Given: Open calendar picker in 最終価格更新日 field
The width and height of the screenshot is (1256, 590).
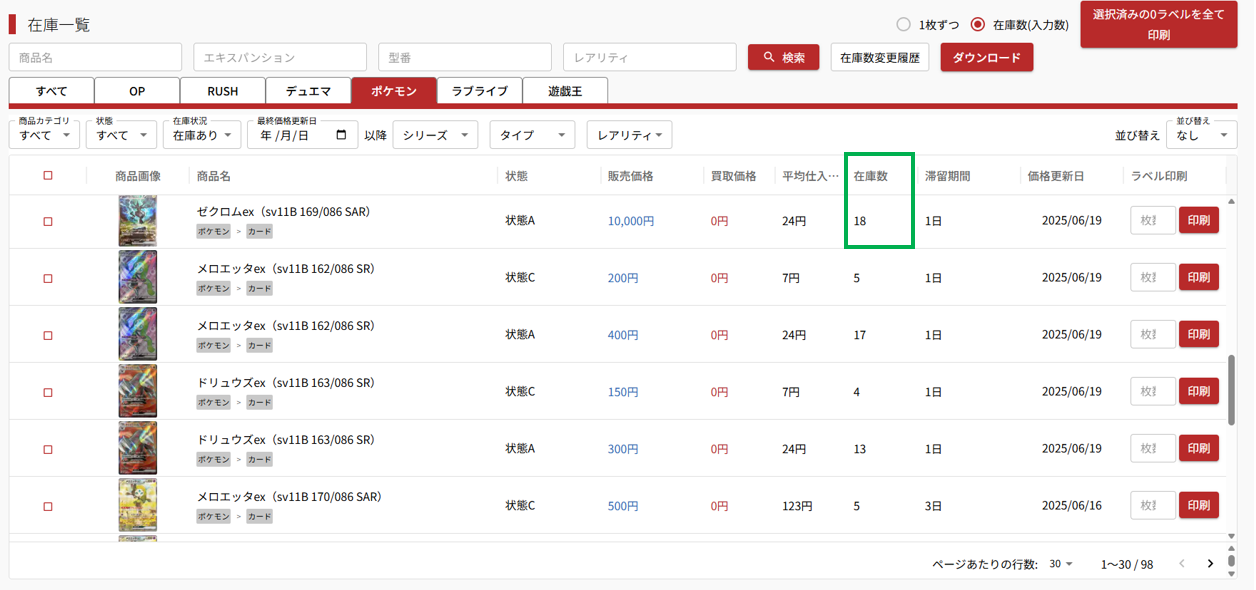Looking at the screenshot, I should (342, 135).
